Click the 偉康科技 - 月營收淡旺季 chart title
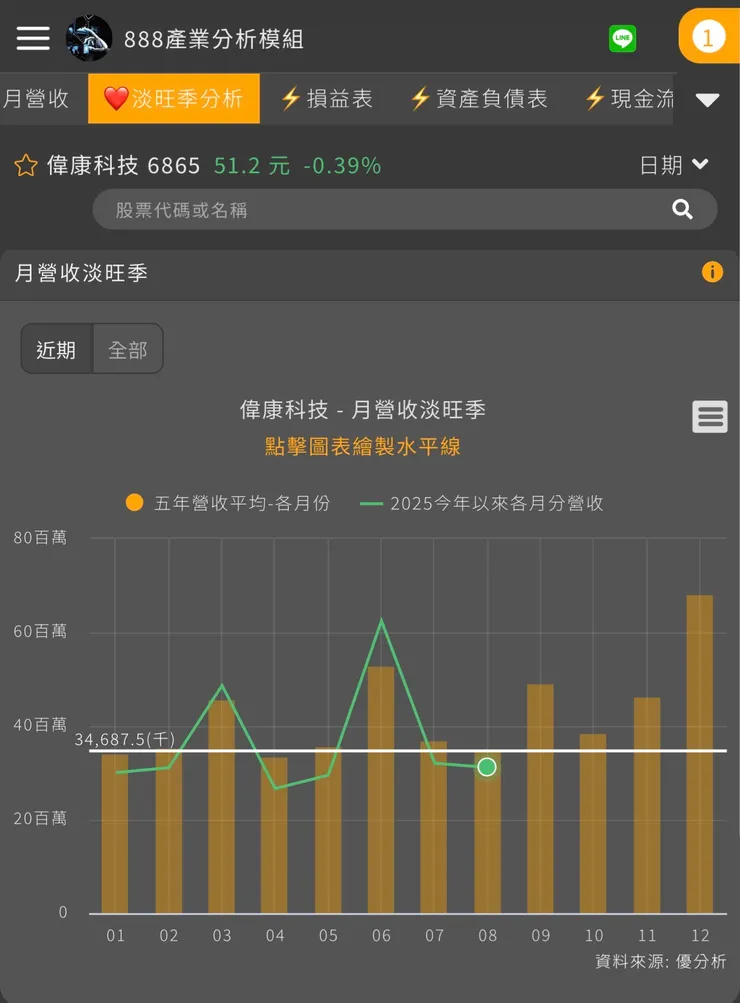Image resolution: width=740 pixels, height=1003 pixels. pyautogui.click(x=363, y=409)
